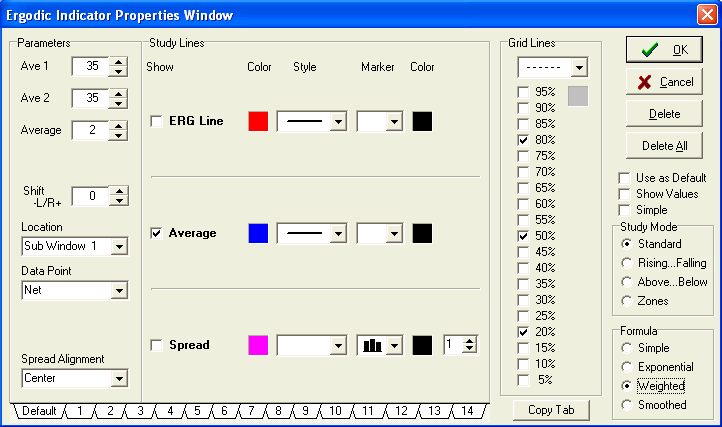
Task: Pick the red ERG Line color swatch
Action: tap(257, 121)
